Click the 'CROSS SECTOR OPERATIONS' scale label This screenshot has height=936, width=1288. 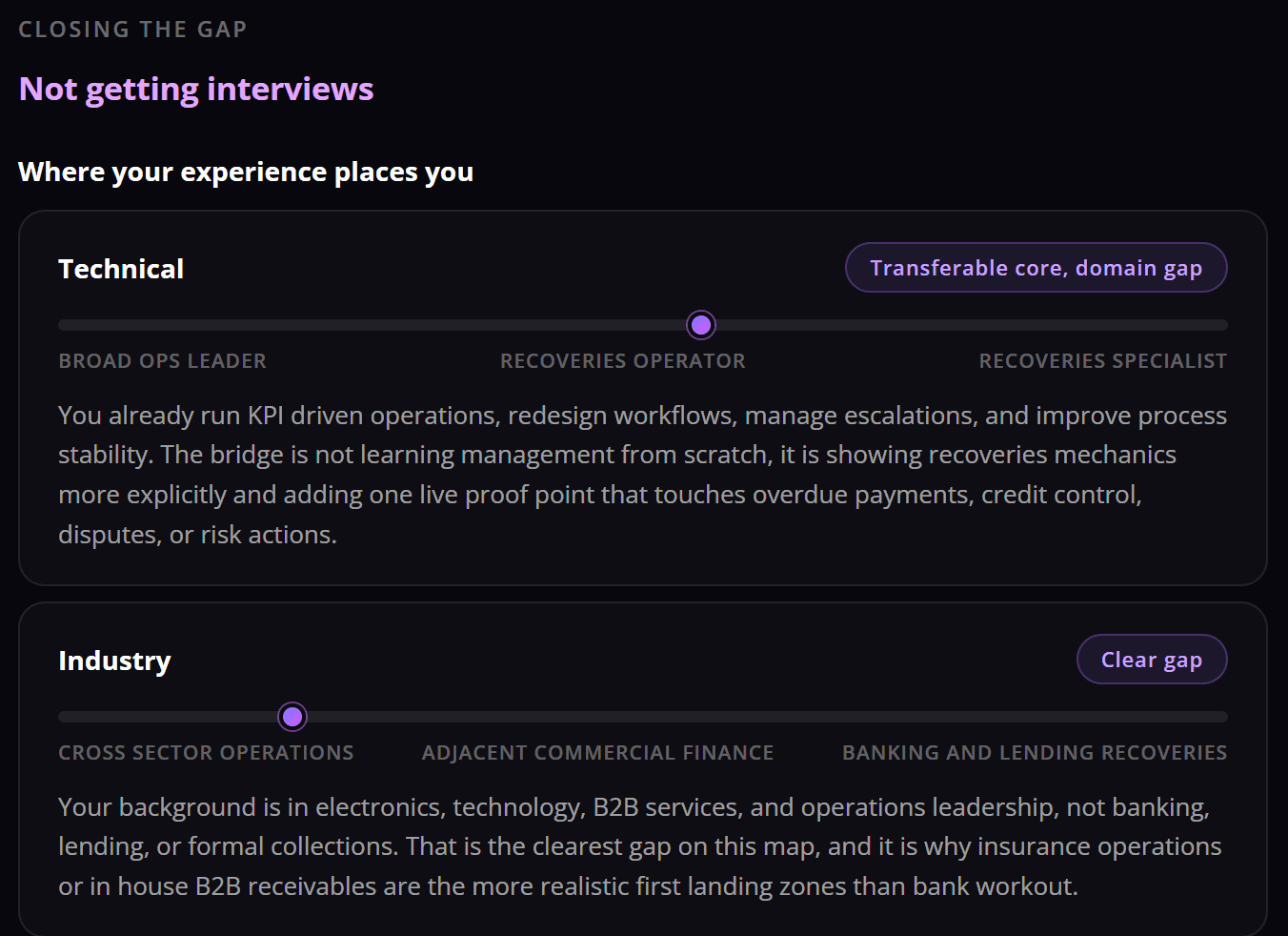tap(206, 753)
